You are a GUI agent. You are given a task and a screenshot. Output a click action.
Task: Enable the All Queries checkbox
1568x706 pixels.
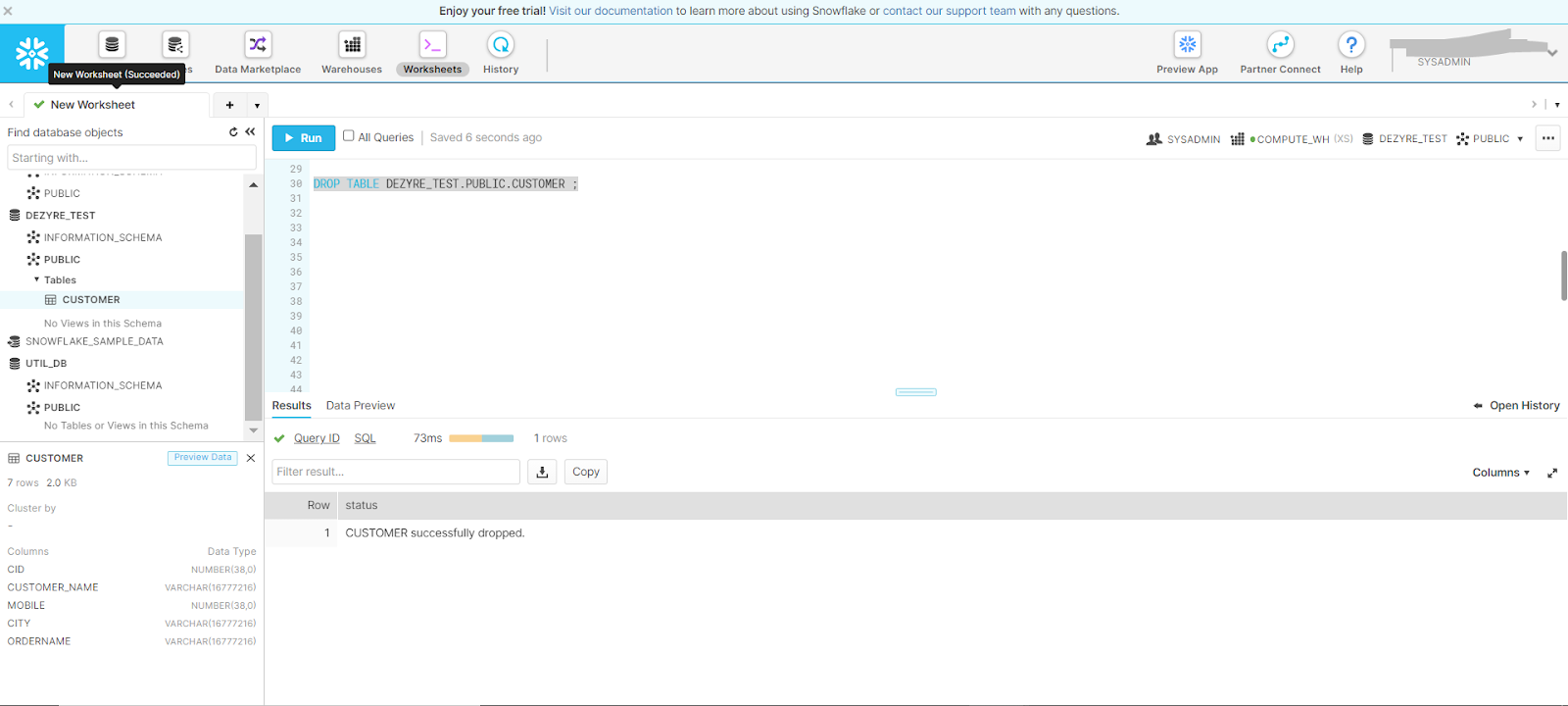tap(348, 136)
